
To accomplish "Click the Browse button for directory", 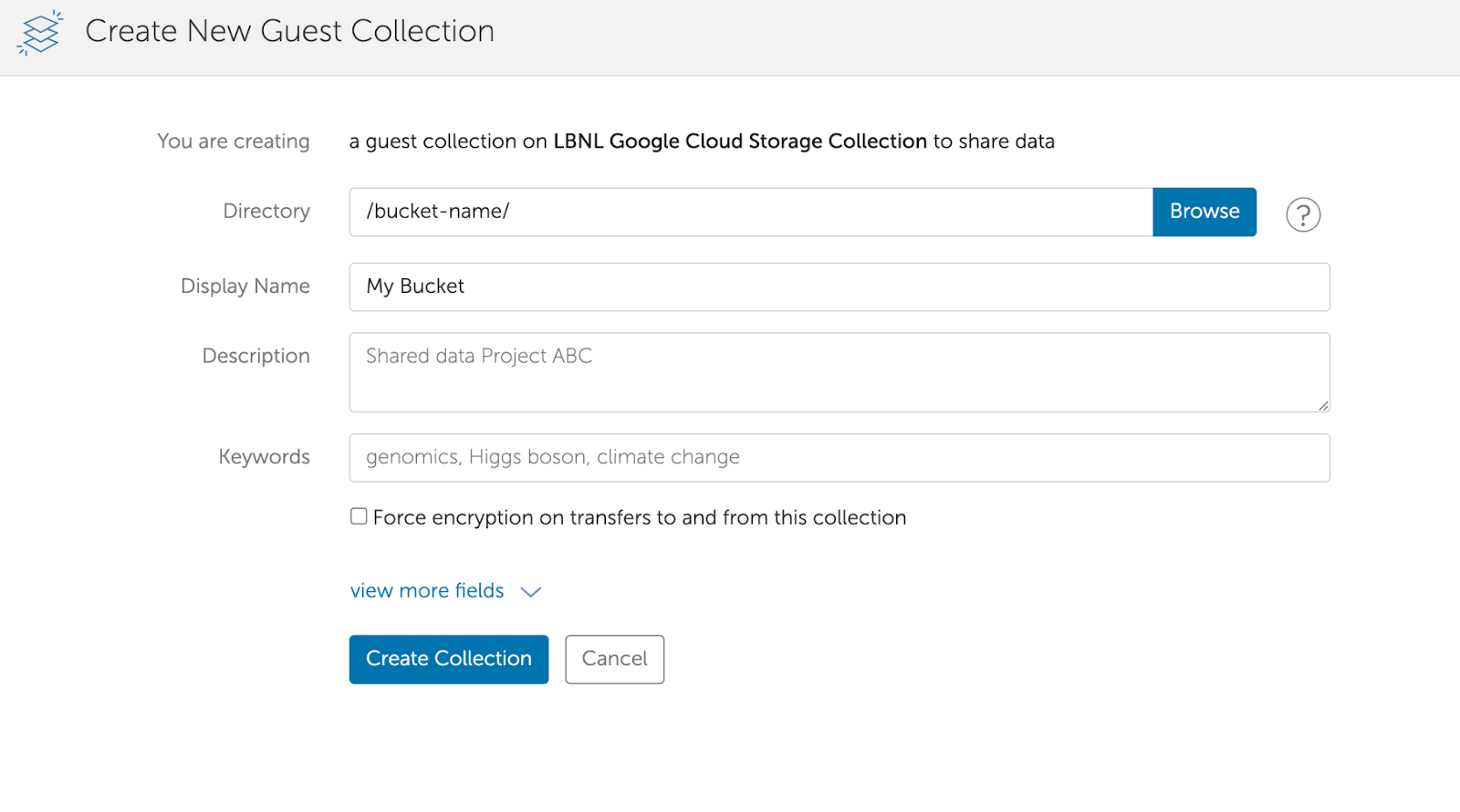I will click(x=1204, y=212).
